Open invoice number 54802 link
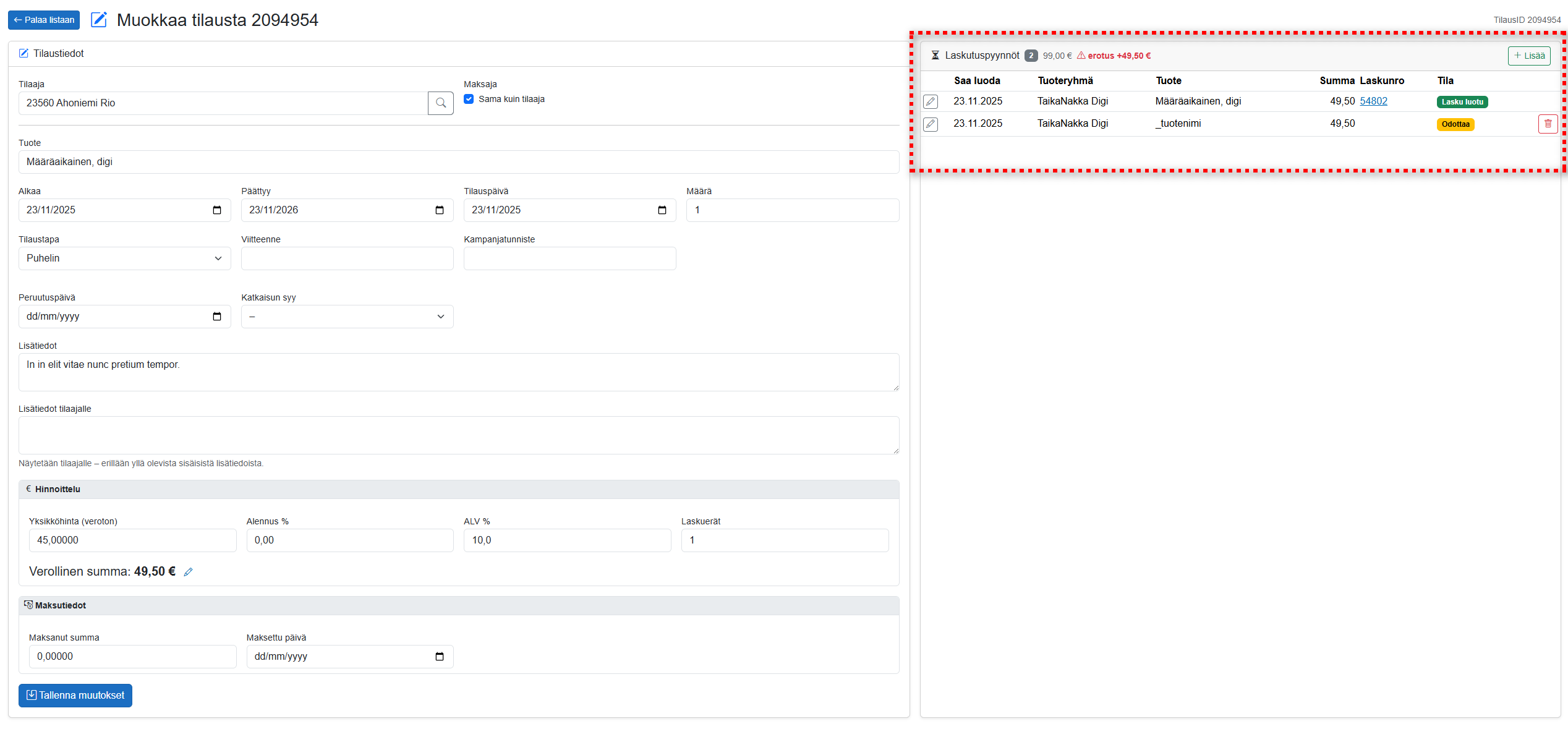Image resolution: width=1568 pixels, height=729 pixels. 1373,101
